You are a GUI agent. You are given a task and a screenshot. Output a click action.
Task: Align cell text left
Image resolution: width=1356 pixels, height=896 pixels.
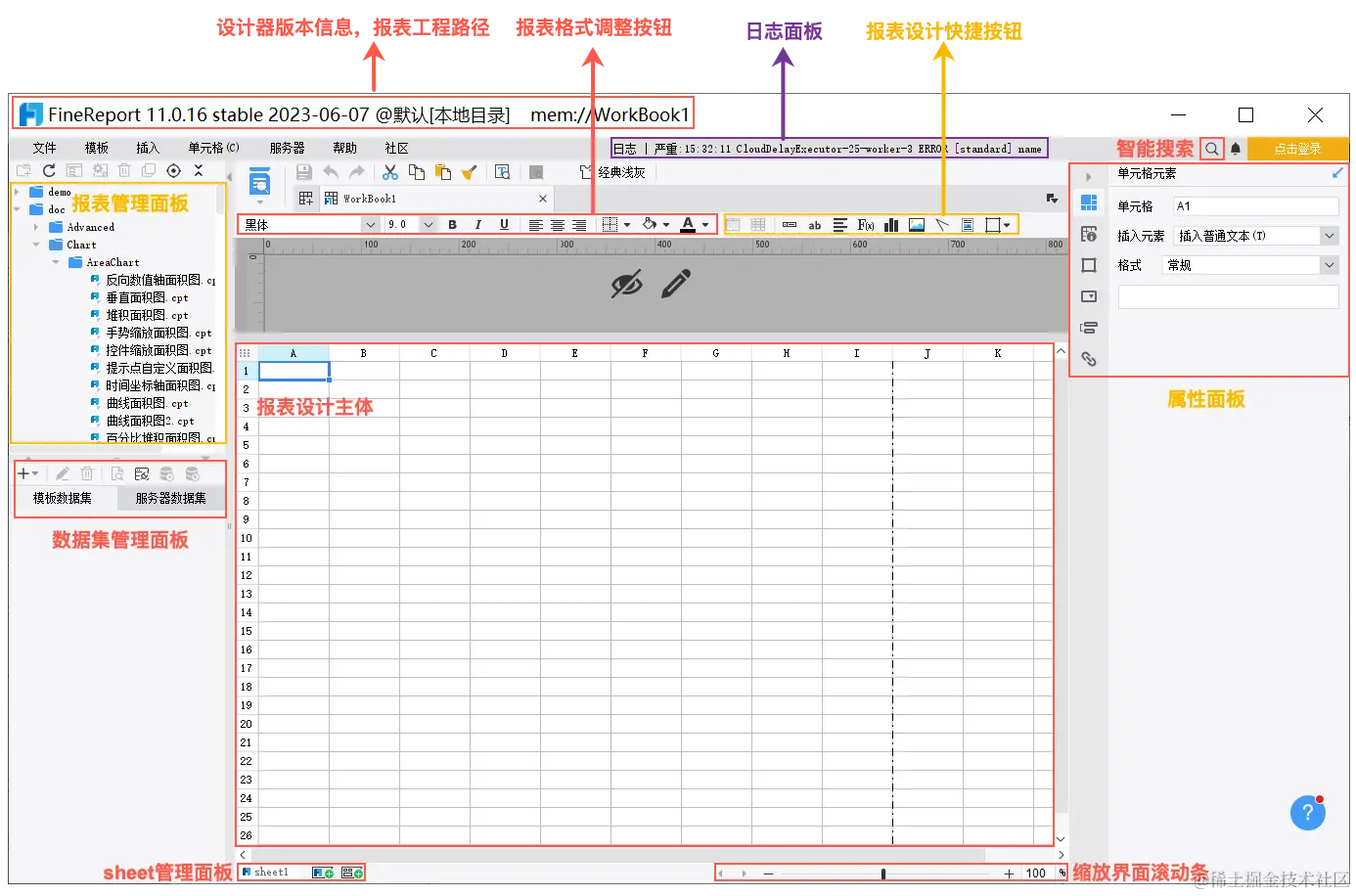tap(535, 225)
